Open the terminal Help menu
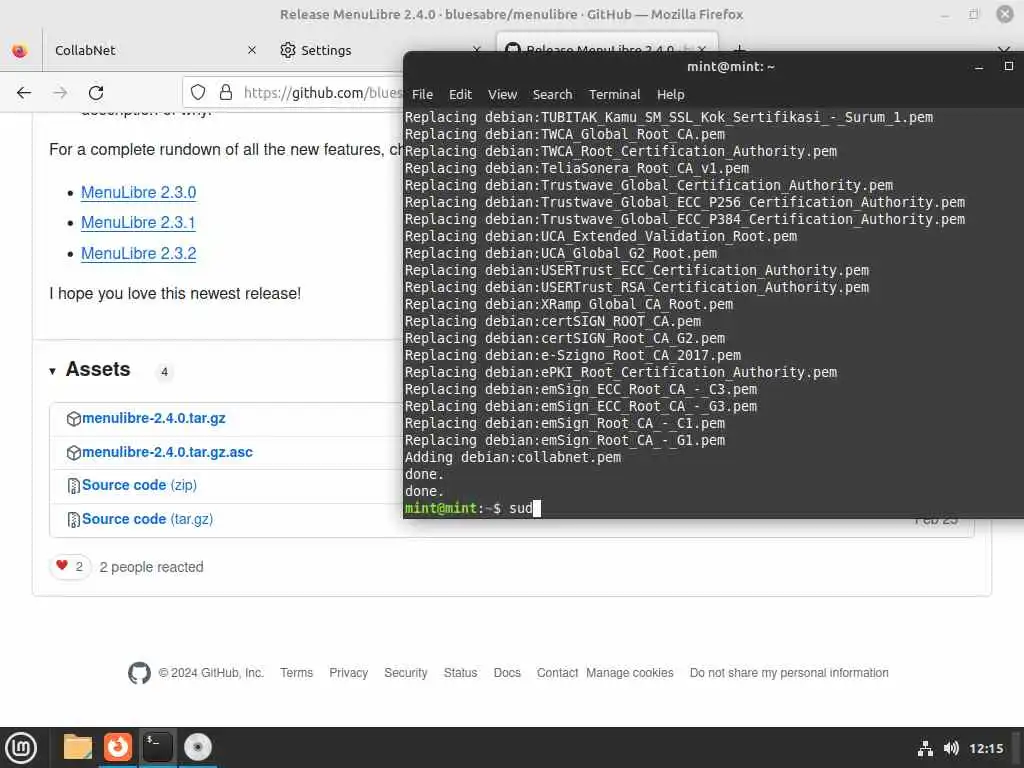The image size is (1024, 768). coord(670,95)
